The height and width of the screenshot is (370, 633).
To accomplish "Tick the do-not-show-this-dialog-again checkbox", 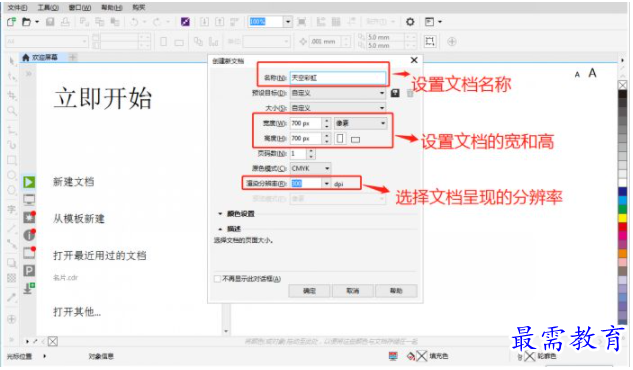I will (217, 278).
